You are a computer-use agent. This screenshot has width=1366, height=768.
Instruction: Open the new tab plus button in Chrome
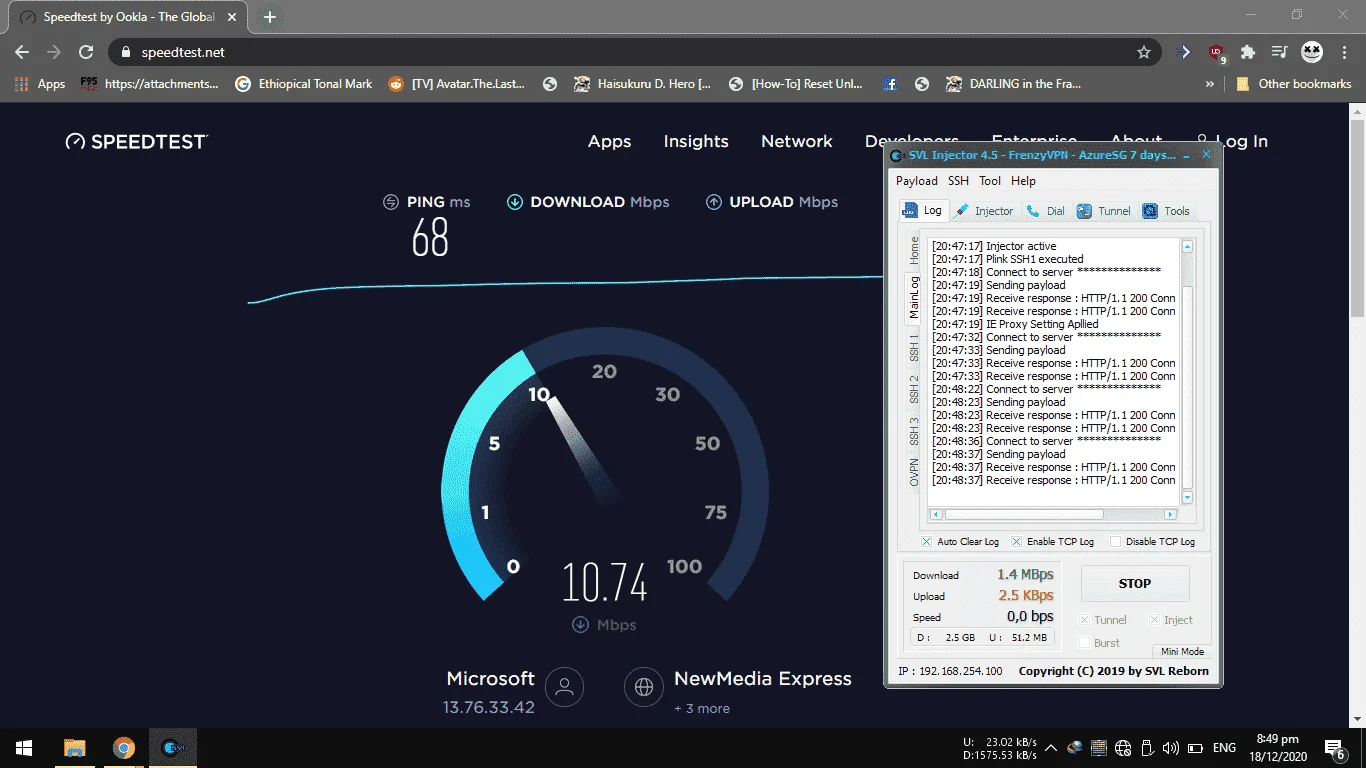(x=269, y=17)
